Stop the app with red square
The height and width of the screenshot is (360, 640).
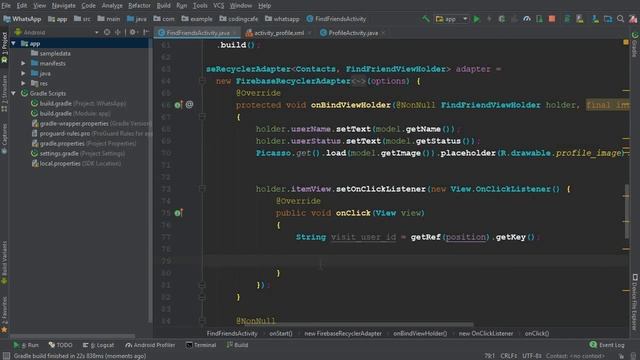(552, 19)
